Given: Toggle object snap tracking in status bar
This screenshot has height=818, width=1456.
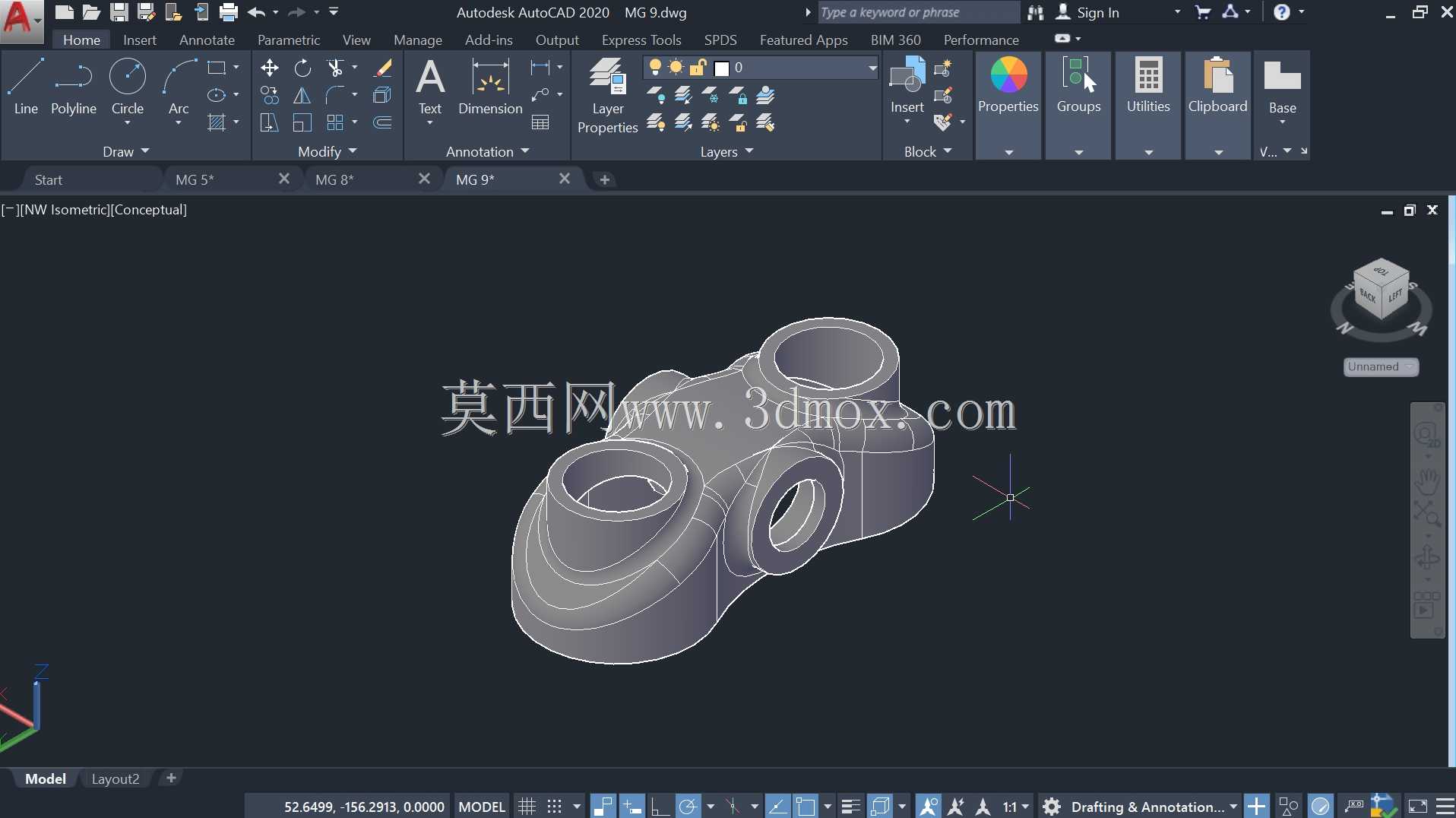Looking at the screenshot, I should pos(777,807).
